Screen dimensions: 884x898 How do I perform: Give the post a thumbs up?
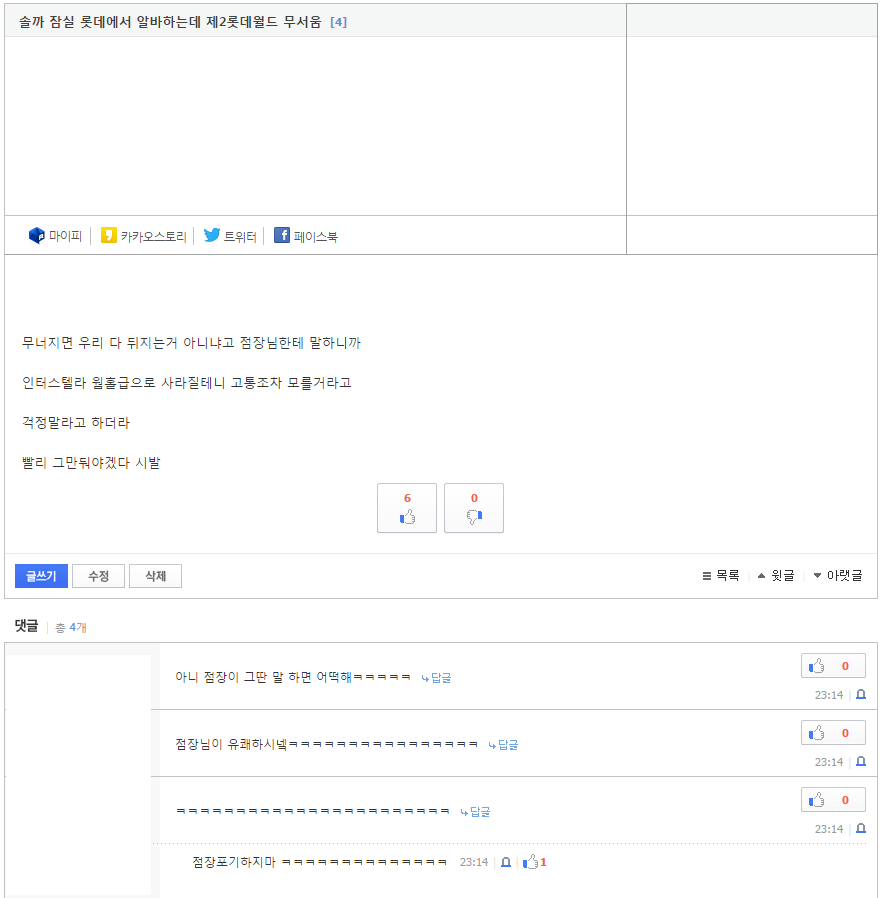pos(406,508)
